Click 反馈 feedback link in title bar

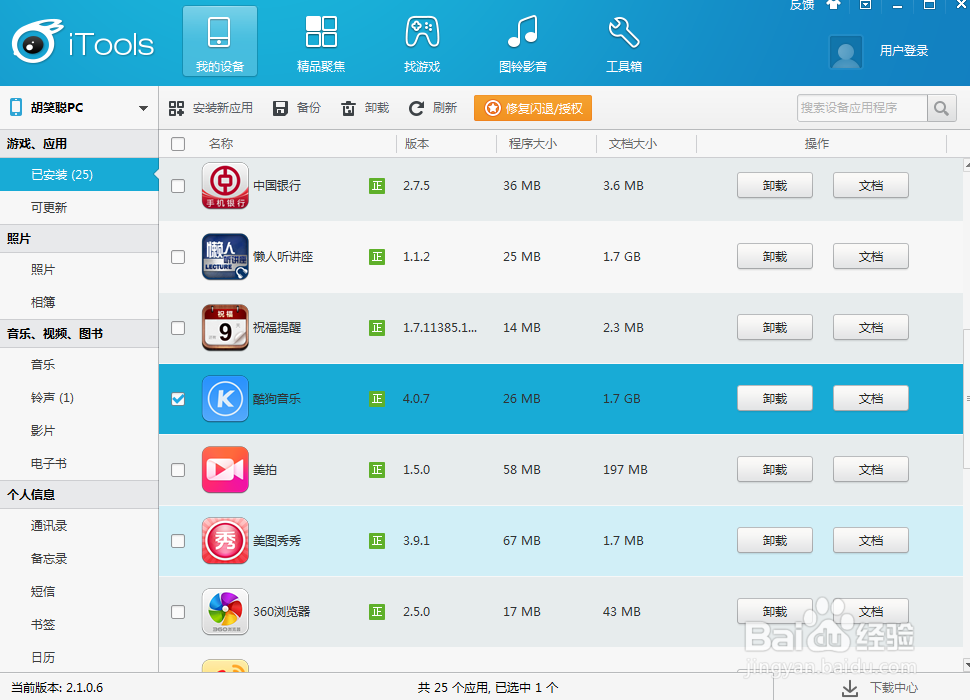click(802, 5)
